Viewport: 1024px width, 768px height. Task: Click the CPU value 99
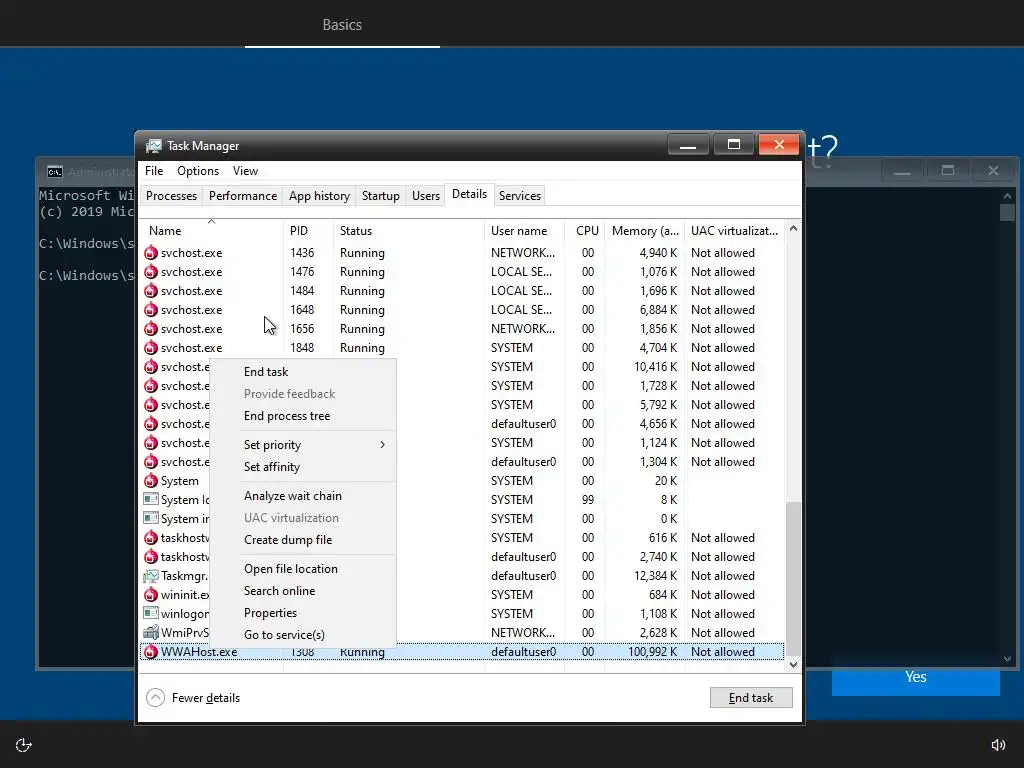(x=588, y=500)
